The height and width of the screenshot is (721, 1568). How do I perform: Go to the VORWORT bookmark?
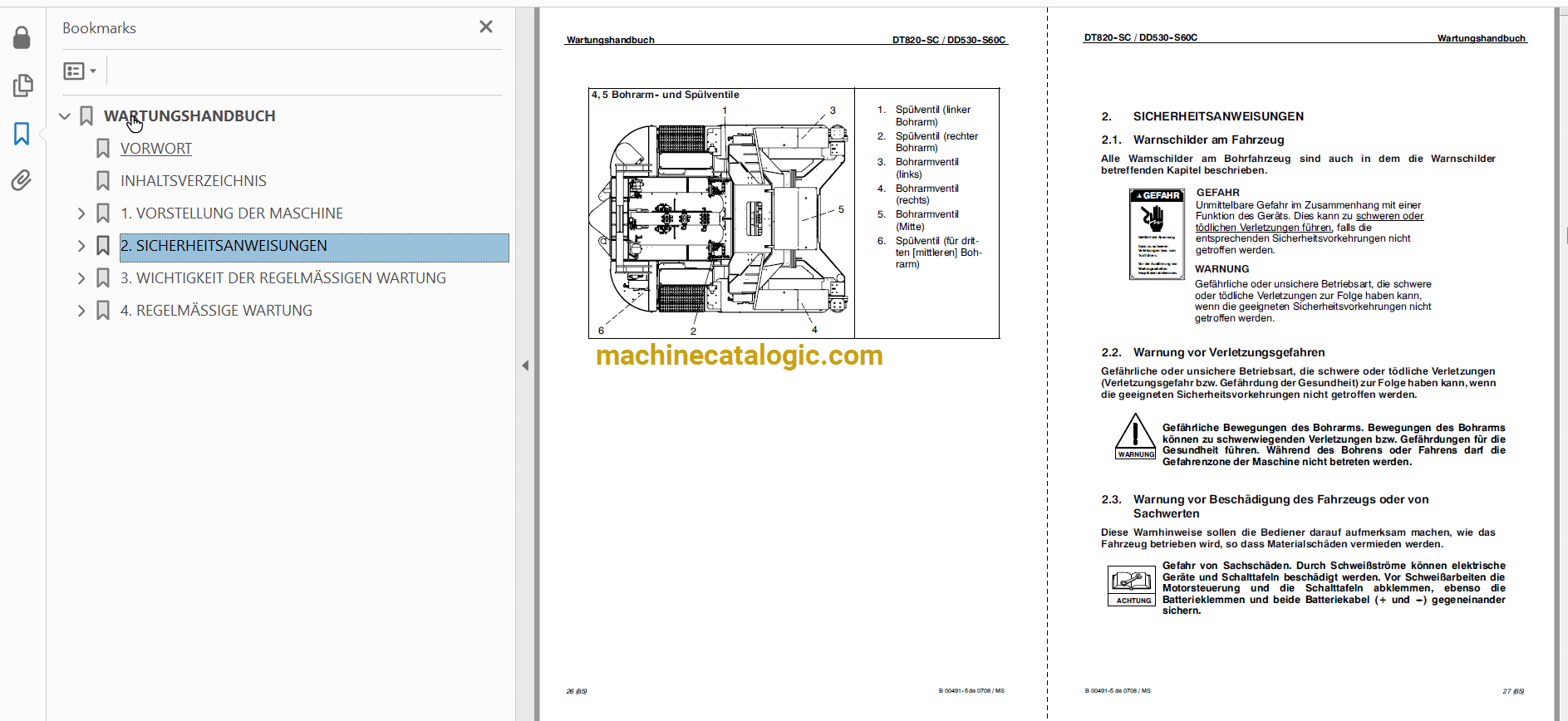(x=156, y=149)
